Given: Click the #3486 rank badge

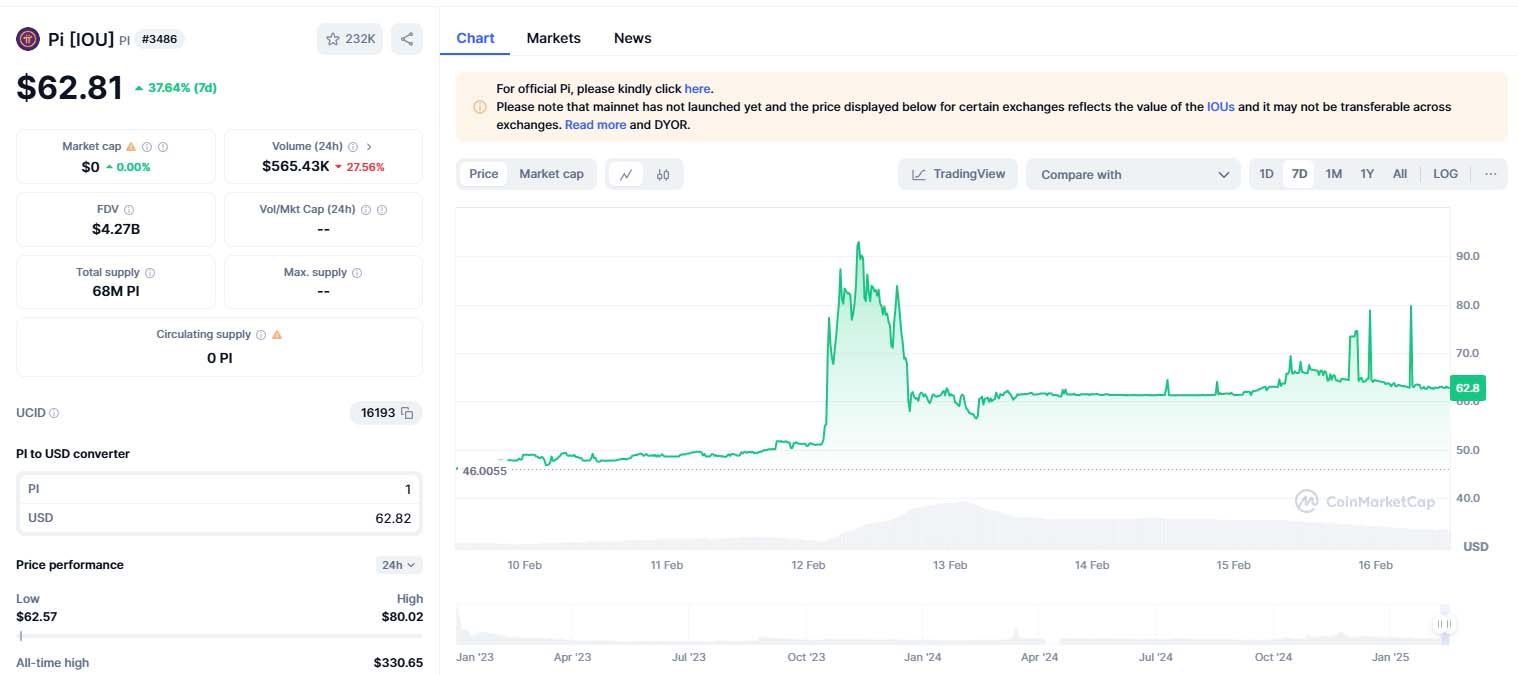Looking at the screenshot, I should point(160,39).
